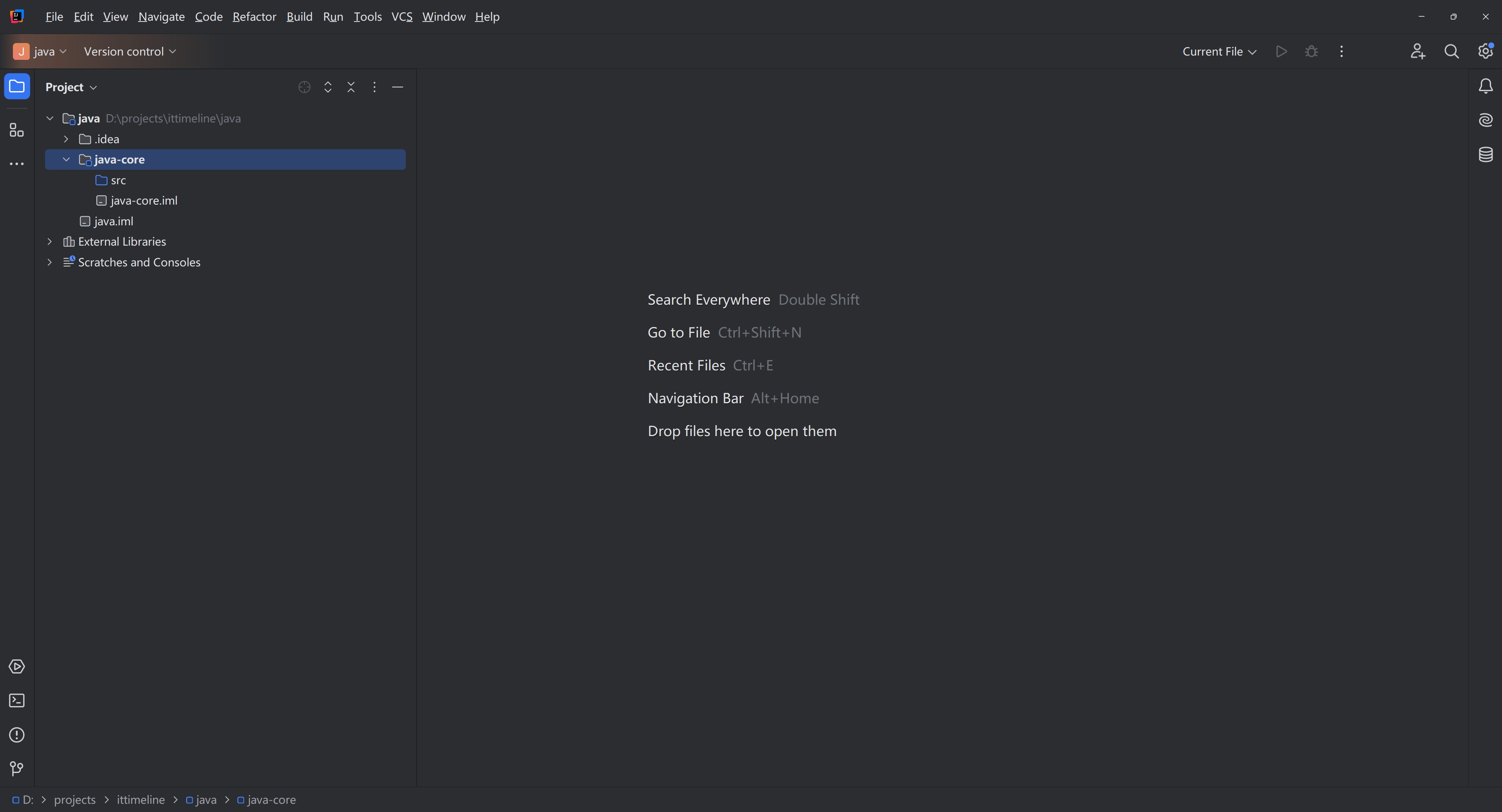Expand External Libraries node
This screenshot has width=1502, height=812.
coord(50,241)
